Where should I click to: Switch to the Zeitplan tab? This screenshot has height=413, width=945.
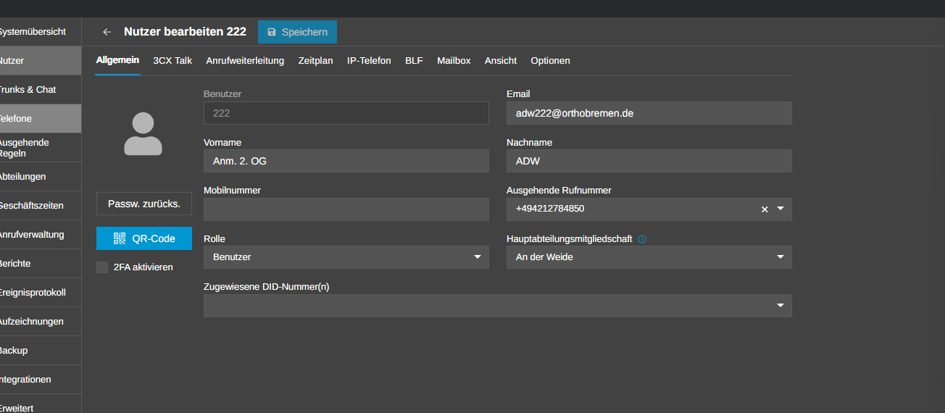click(315, 61)
